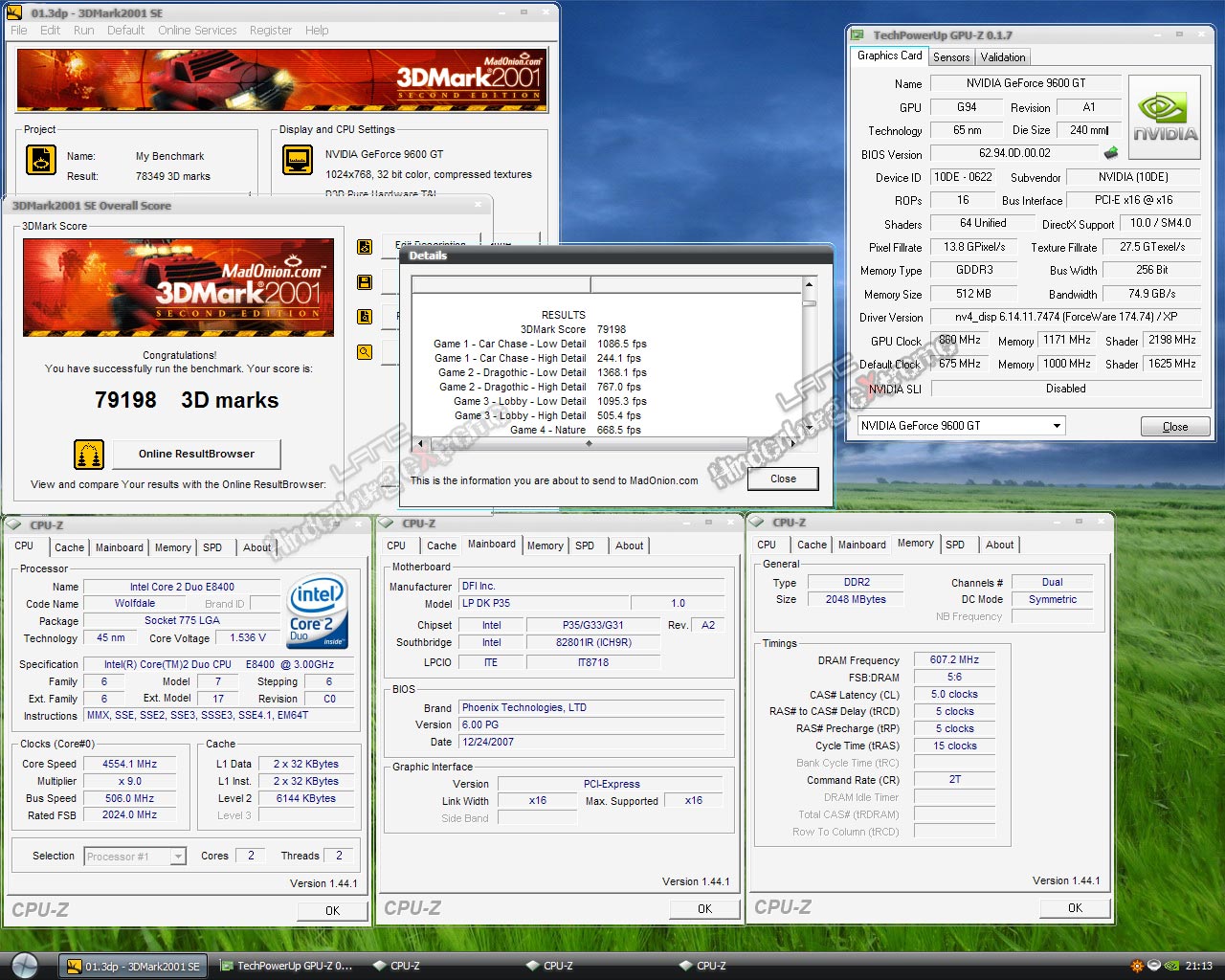Click the title icon of CPU-Z processor window
The image size is (1225, 980).
tap(14, 524)
